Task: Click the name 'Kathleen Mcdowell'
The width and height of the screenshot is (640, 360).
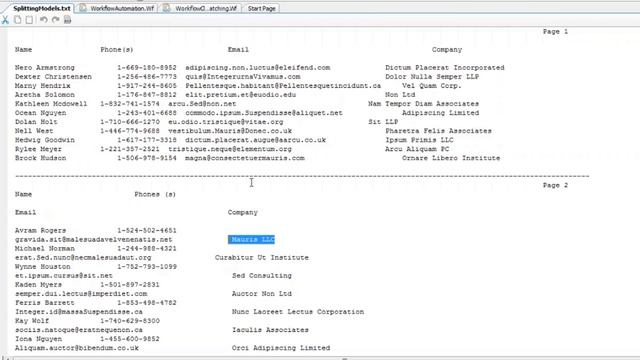Action: click(51, 104)
